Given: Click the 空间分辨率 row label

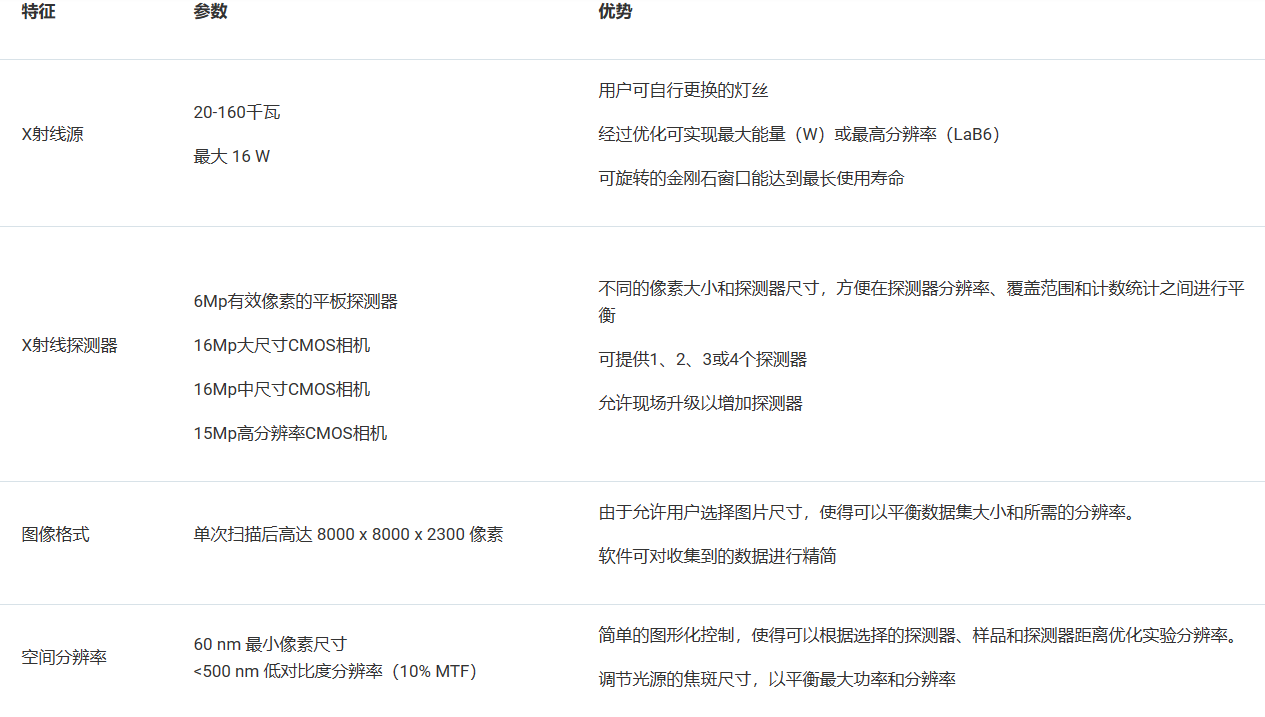Looking at the screenshot, I should pos(62,657).
